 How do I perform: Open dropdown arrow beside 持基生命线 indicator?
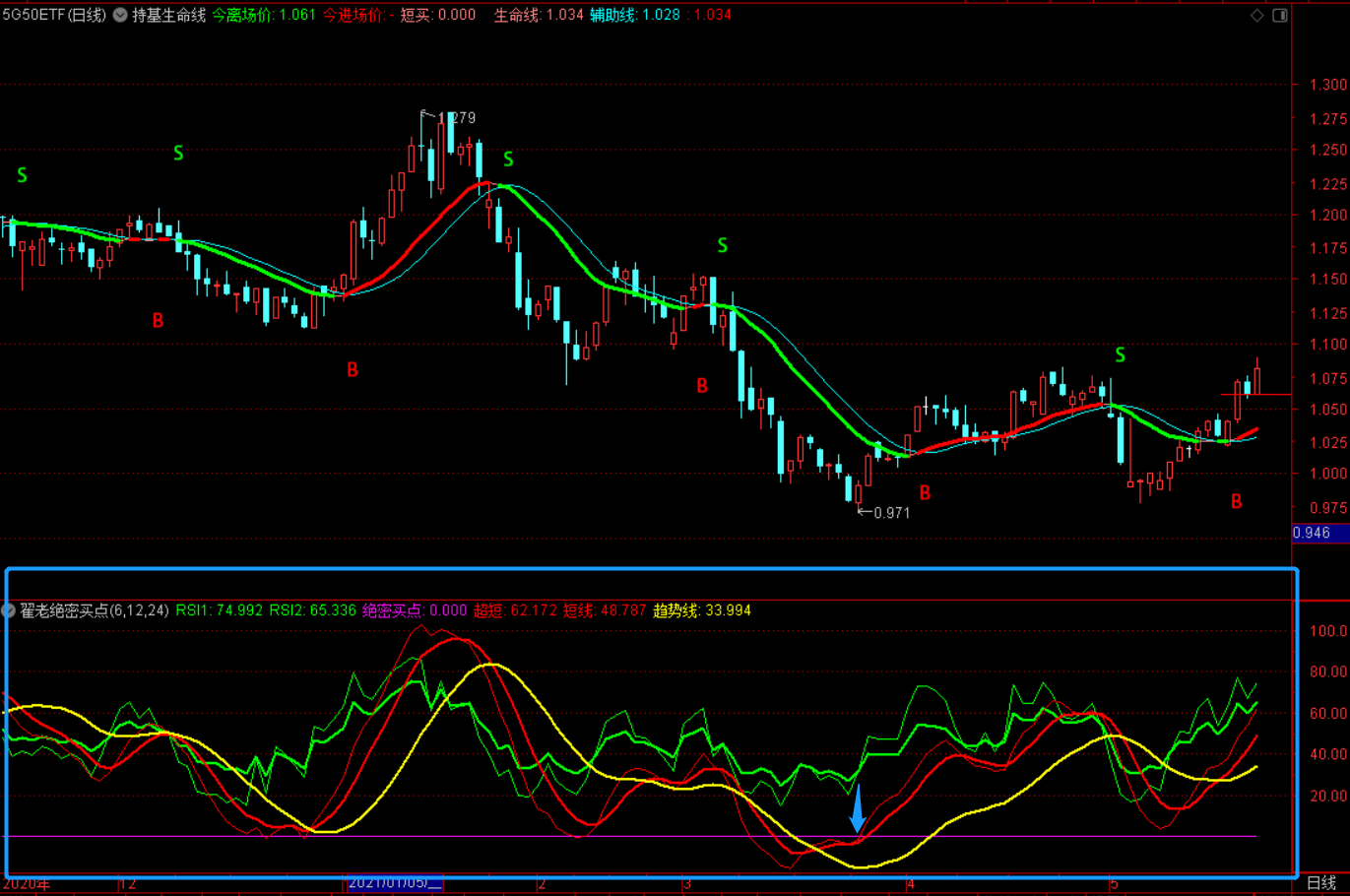pos(120,15)
